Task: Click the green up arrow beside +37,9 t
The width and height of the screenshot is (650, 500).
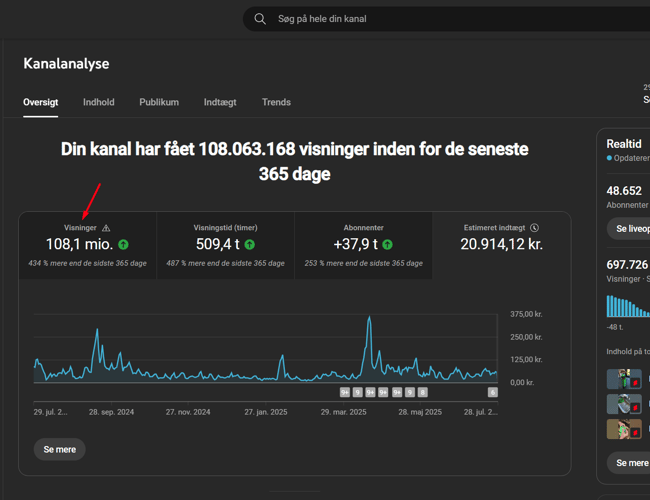Action: (387, 244)
